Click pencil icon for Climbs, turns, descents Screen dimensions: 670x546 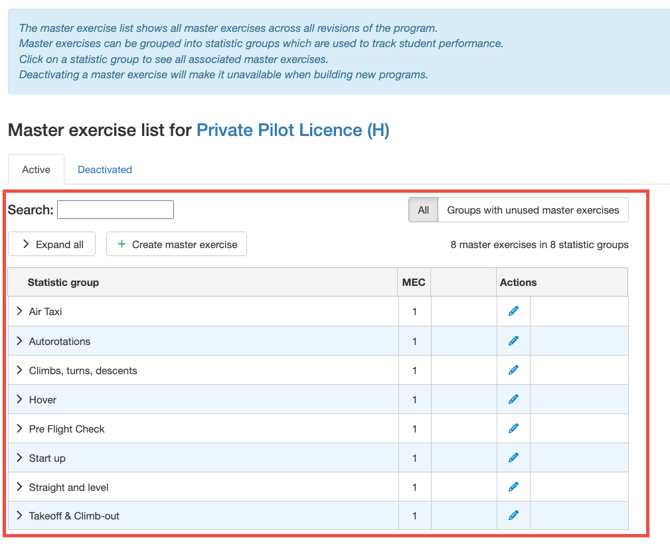point(513,370)
